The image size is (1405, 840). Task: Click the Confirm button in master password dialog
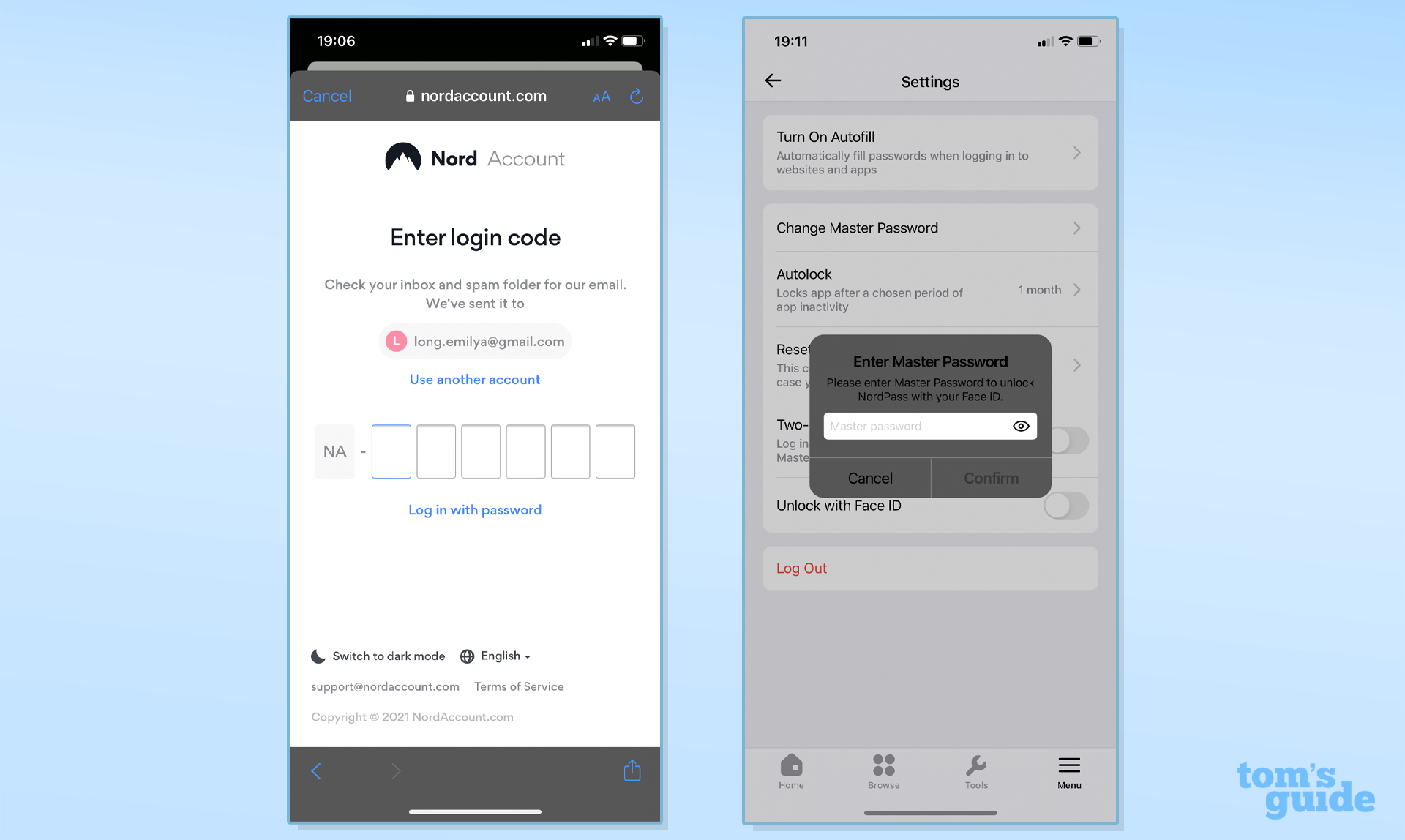click(990, 477)
